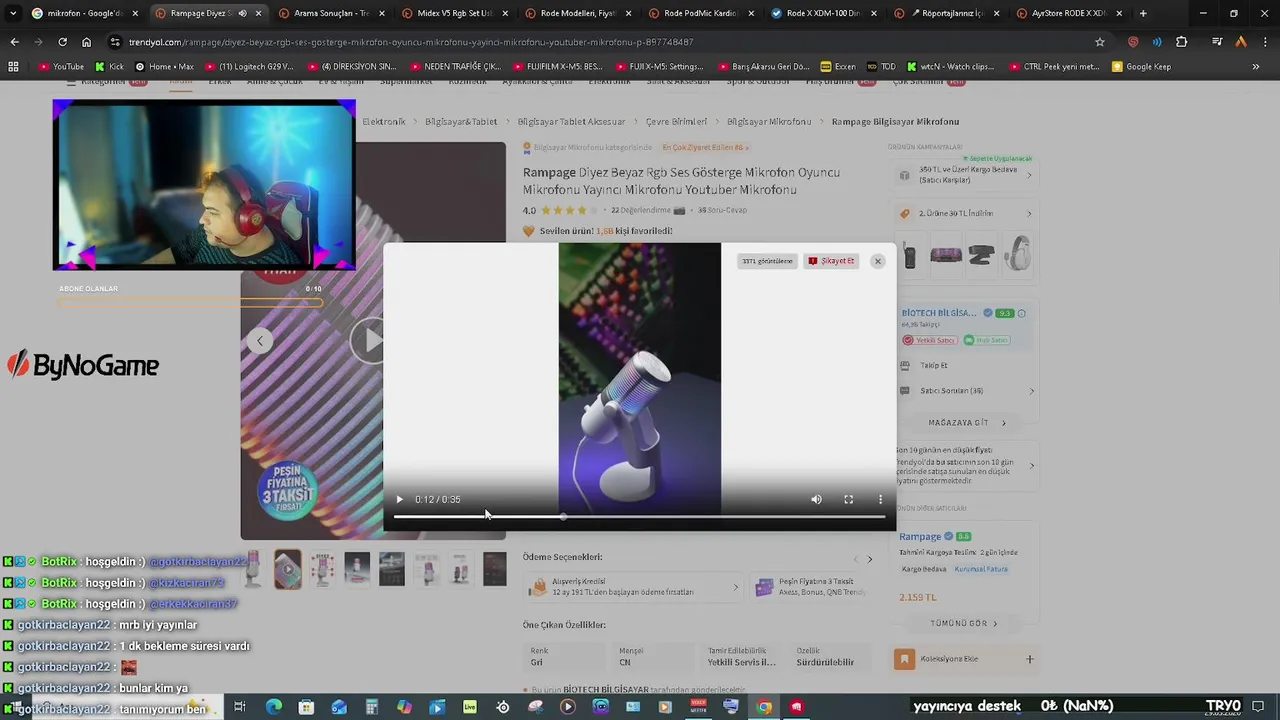Show hidden bookmarks with the double chevron
Viewport: 1280px width, 720px height.
point(1256,67)
